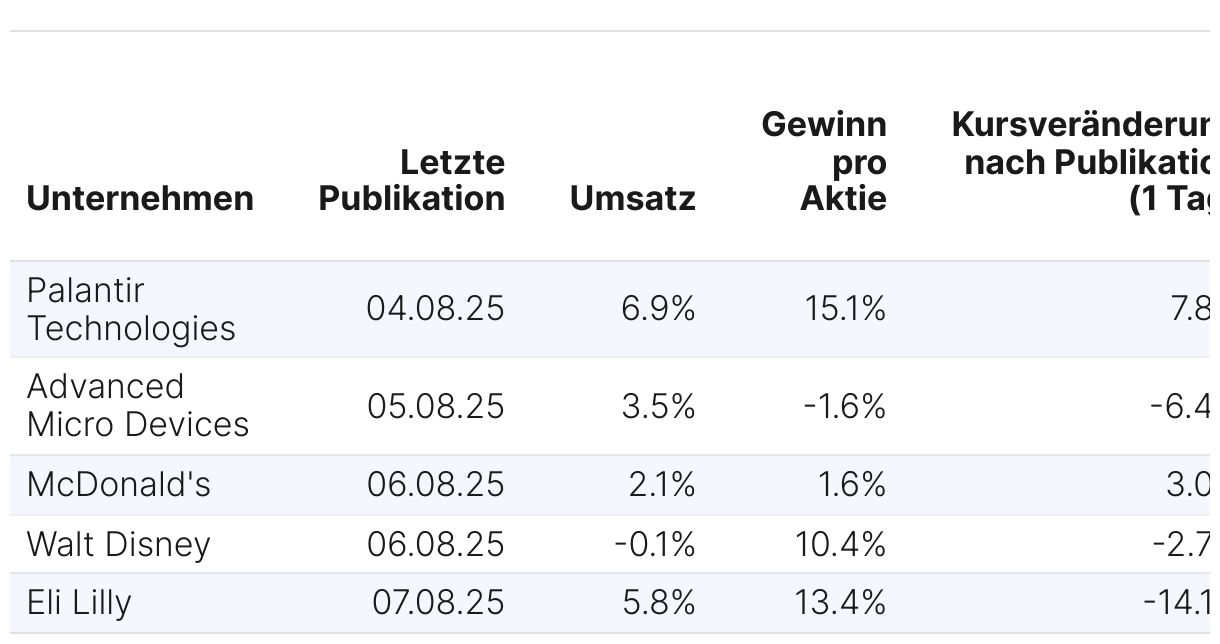The height and width of the screenshot is (644, 1220).
Task: Select the Advanced Micro Devices company name
Action: [x=138, y=405]
